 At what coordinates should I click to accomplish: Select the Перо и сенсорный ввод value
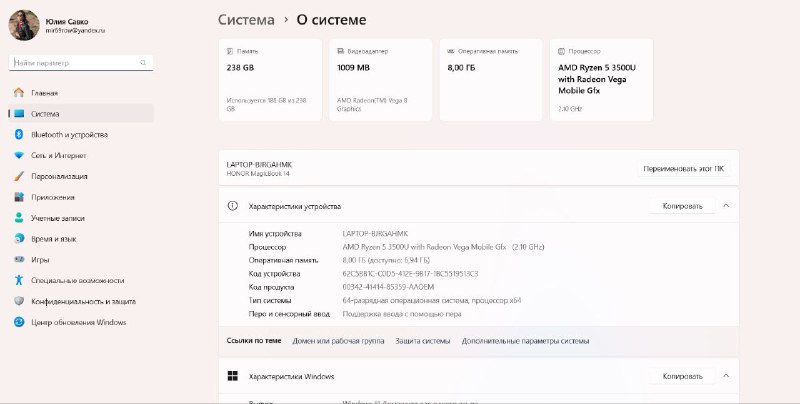point(402,314)
